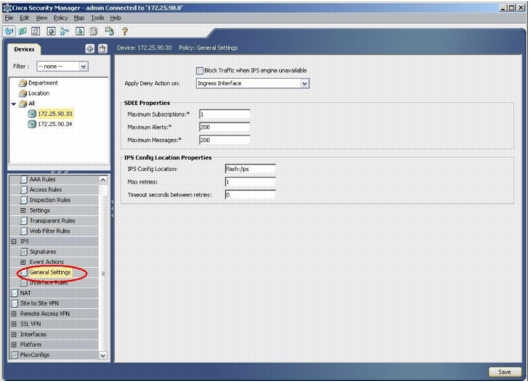530x382 pixels.
Task: Open IPS Signatures policy
Action: pyautogui.click(x=43, y=252)
